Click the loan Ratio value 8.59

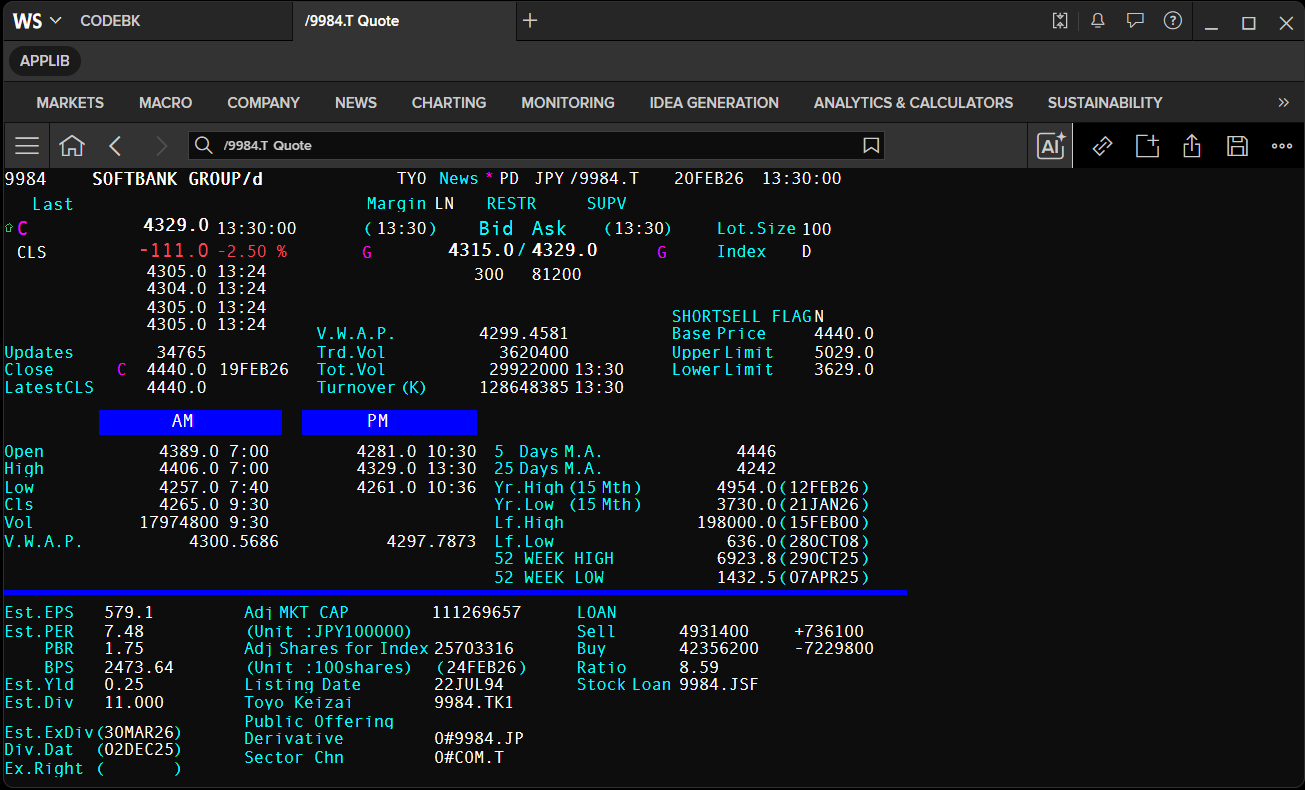coord(699,668)
